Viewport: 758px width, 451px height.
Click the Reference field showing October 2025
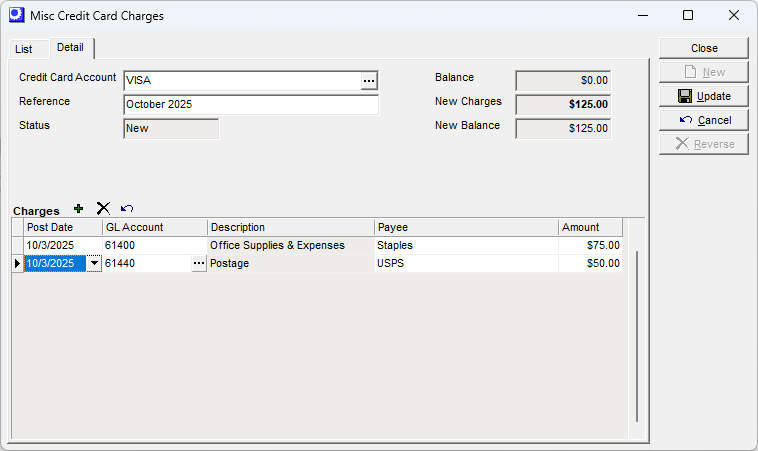coord(251,104)
